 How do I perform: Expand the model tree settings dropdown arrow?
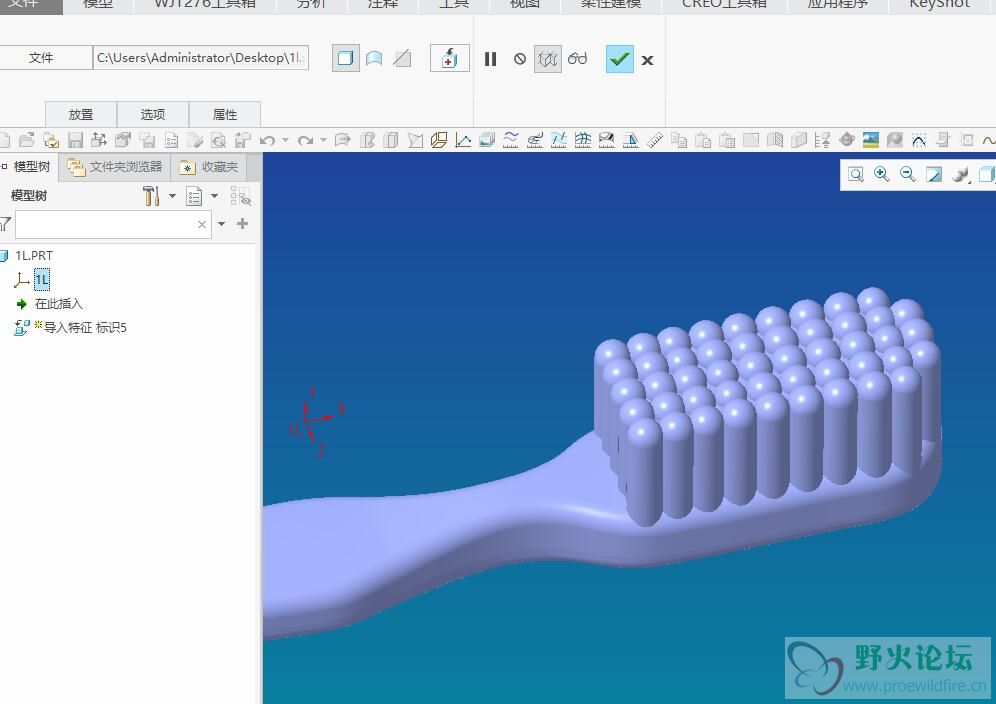click(x=172, y=196)
